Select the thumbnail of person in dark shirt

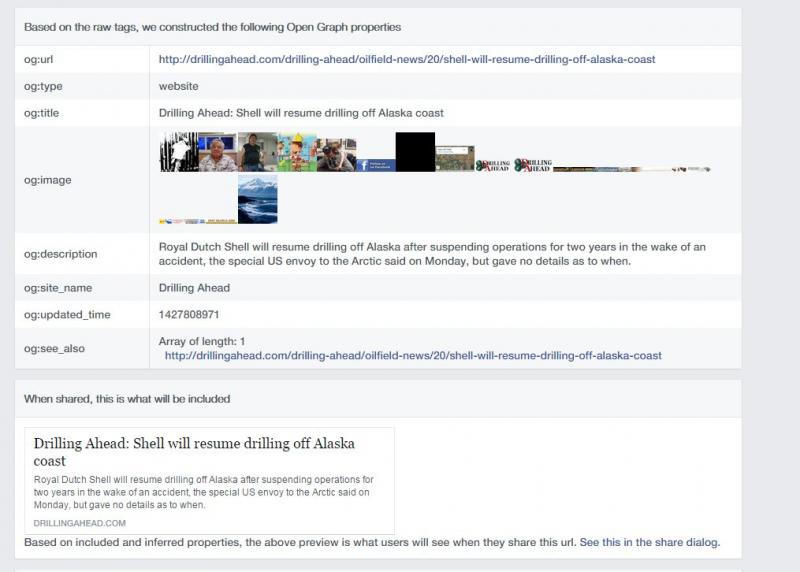coord(257,152)
